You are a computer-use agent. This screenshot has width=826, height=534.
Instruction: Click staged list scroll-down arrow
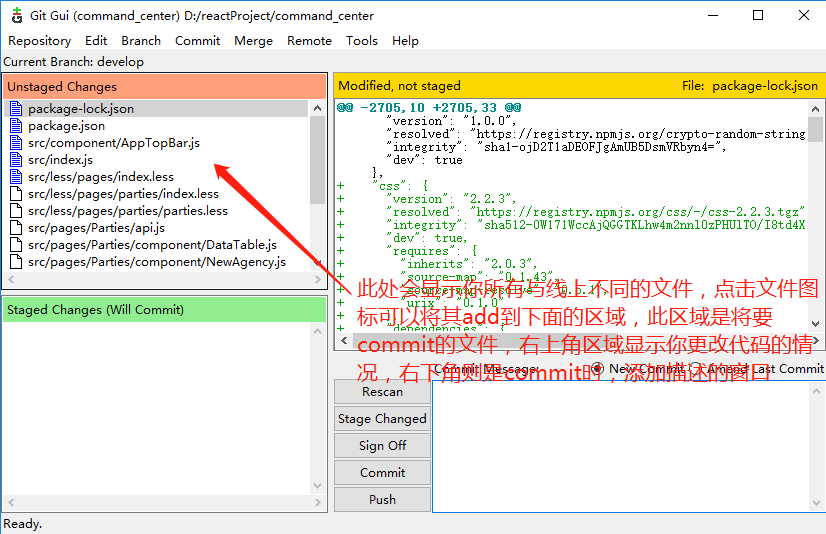click(x=317, y=486)
